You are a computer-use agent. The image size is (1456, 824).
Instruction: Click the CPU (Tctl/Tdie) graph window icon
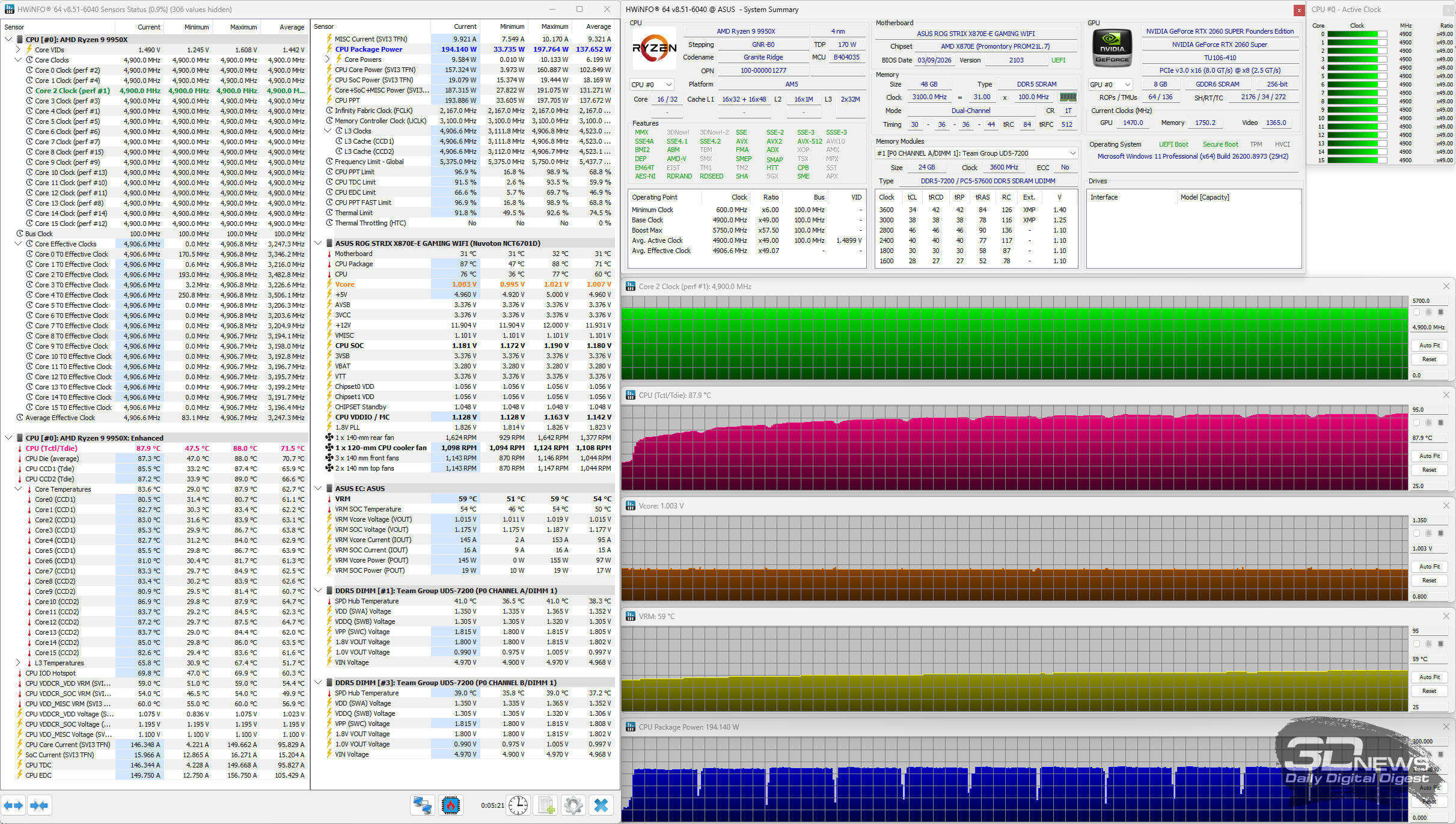point(631,395)
